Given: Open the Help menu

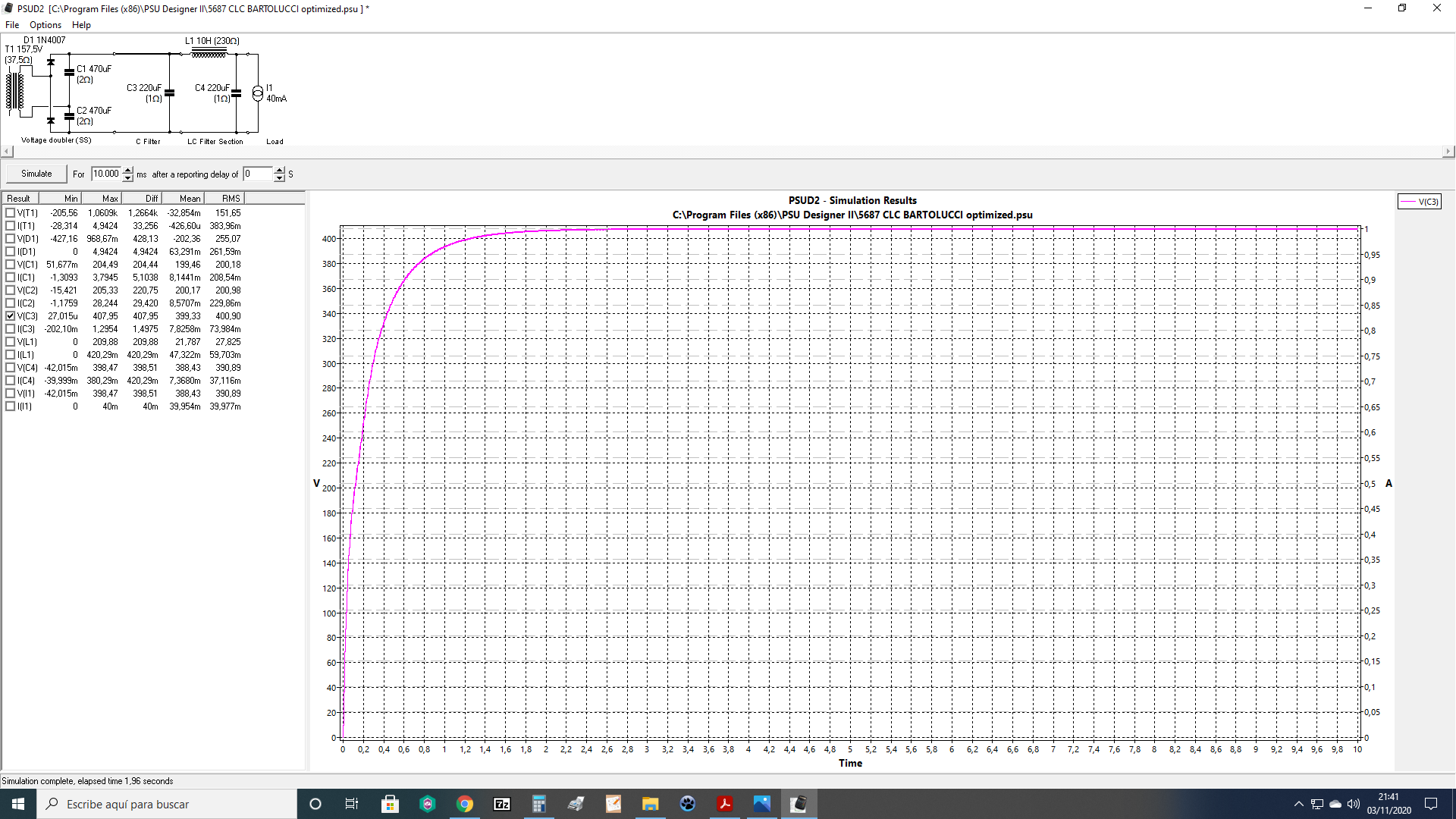Looking at the screenshot, I should click(81, 25).
